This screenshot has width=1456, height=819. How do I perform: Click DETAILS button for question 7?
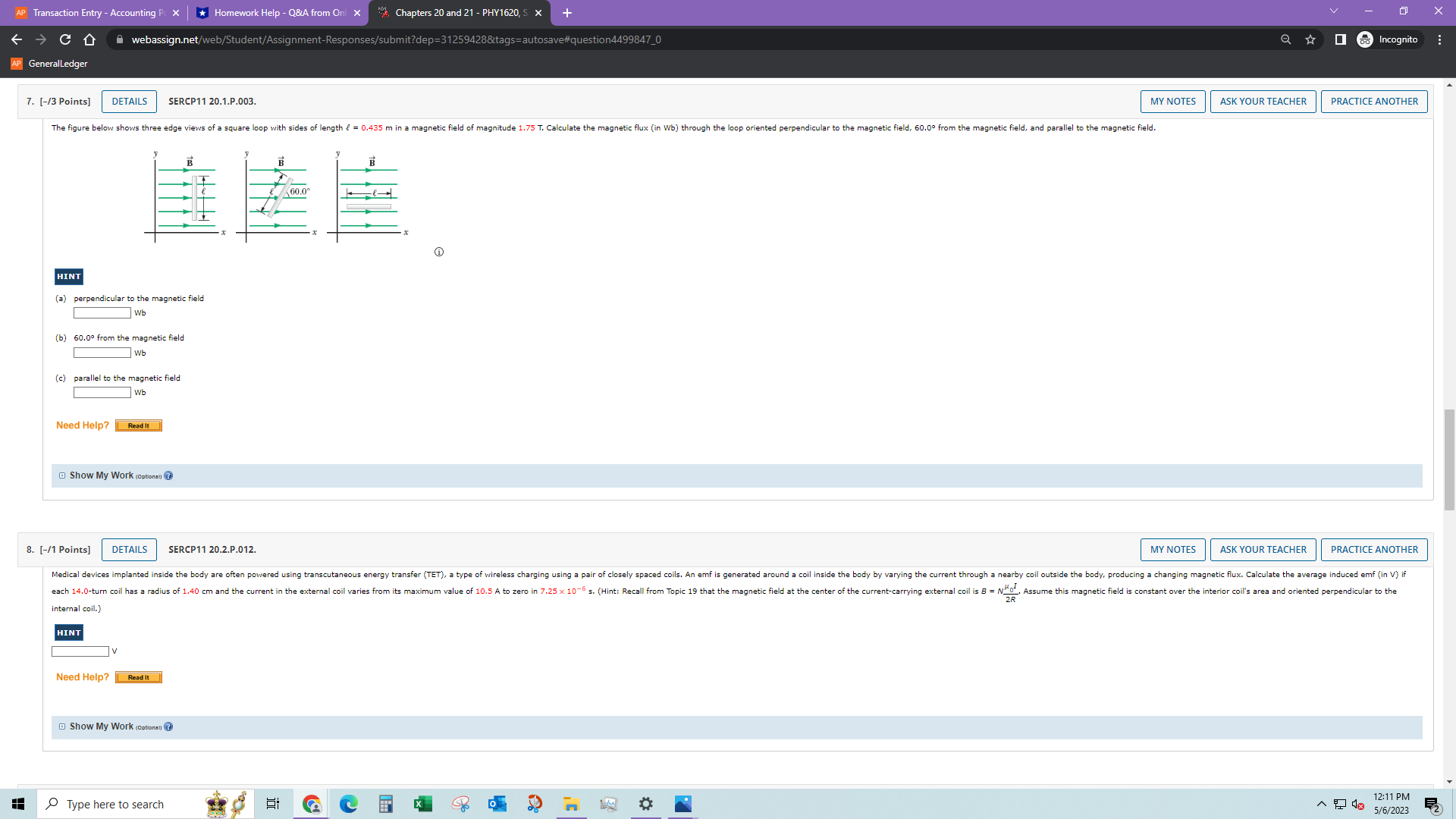(130, 102)
